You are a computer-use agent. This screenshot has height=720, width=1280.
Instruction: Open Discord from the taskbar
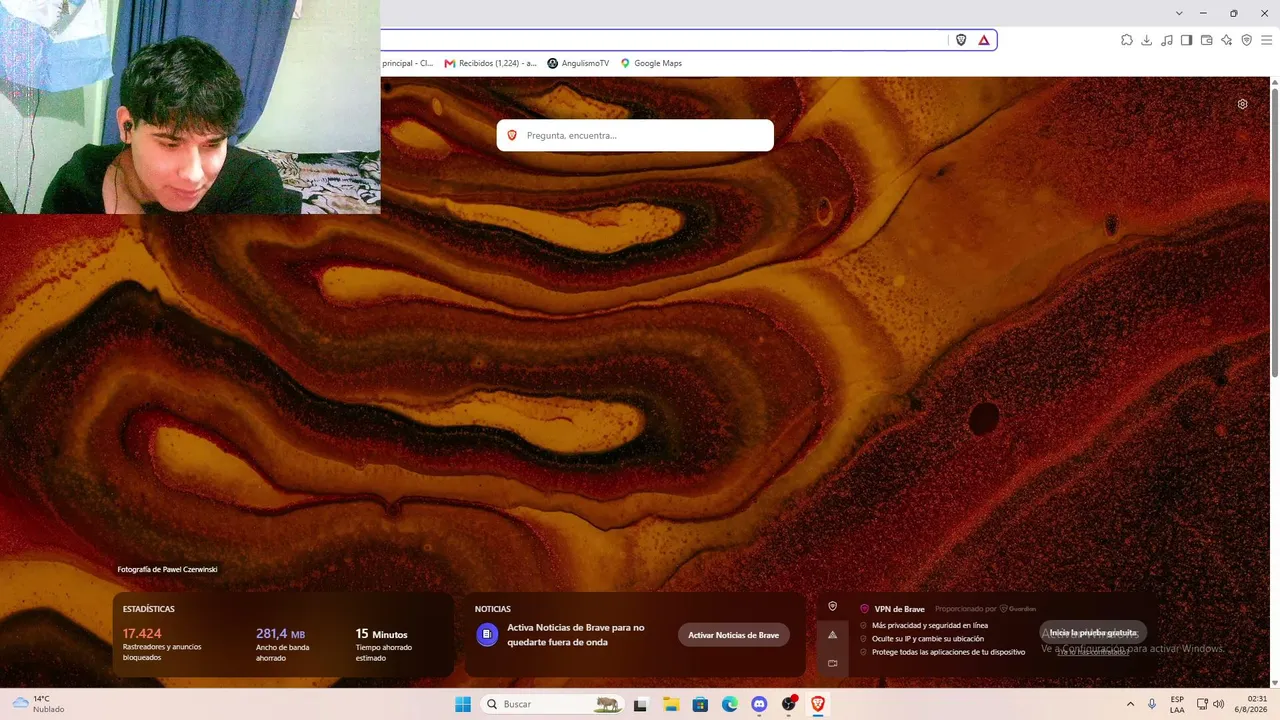(x=759, y=704)
